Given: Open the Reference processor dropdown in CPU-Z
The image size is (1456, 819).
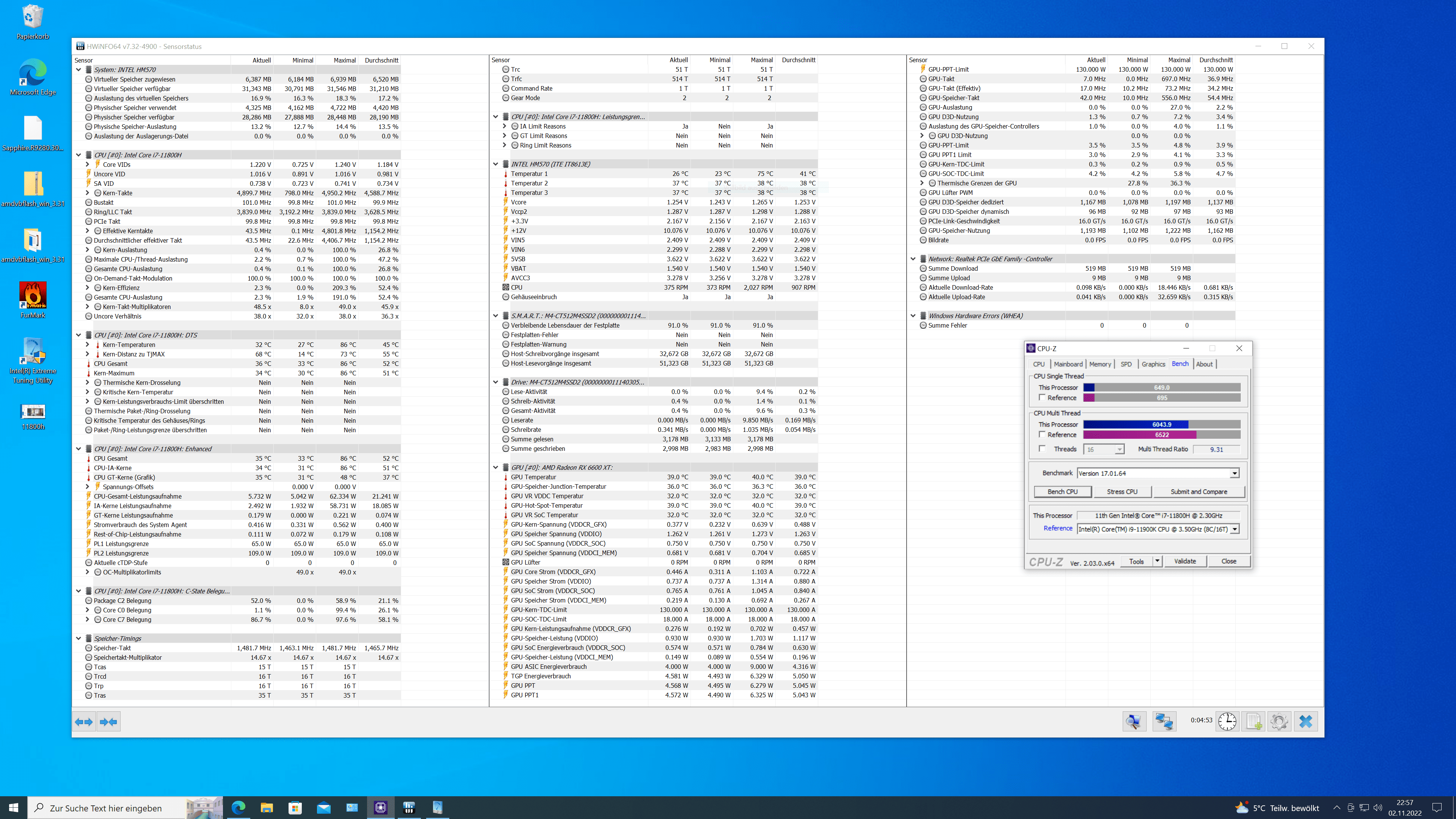Looking at the screenshot, I should pyautogui.click(x=1235, y=529).
